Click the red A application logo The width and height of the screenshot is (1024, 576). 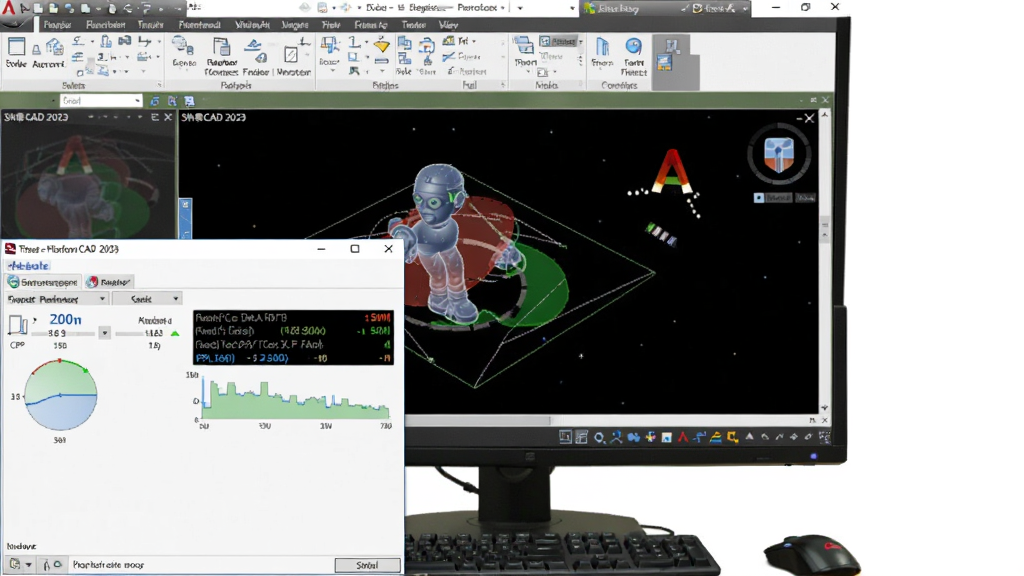(x=8, y=7)
